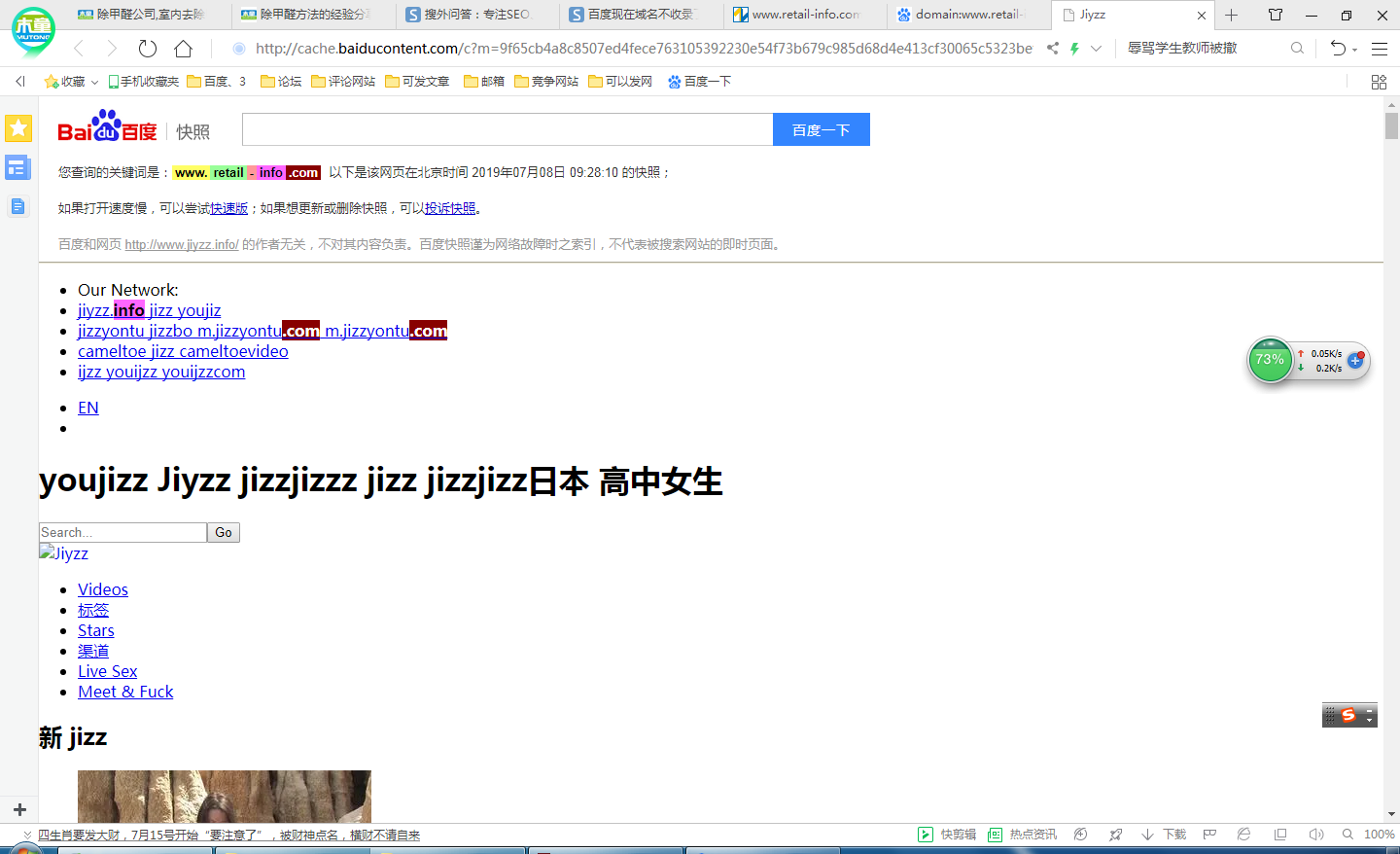Open the browser home page
Image resolution: width=1400 pixels, height=854 pixels.
click(x=183, y=49)
